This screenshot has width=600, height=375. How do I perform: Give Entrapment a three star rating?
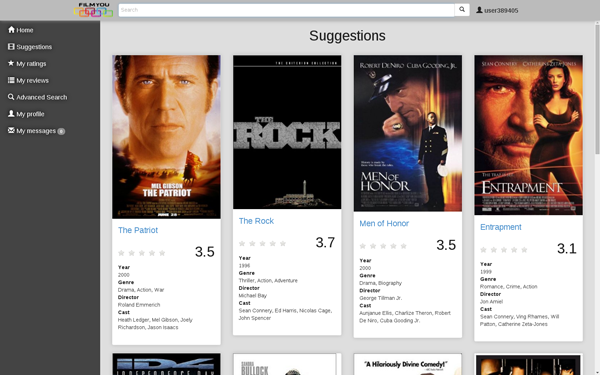coord(504,250)
